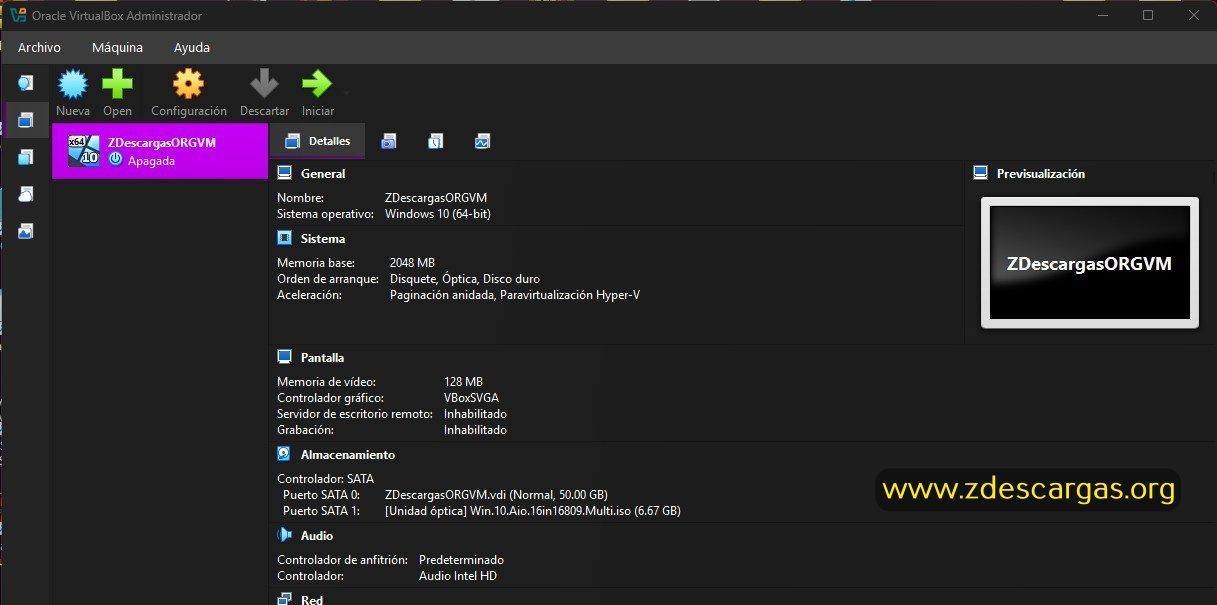Click the 2048 MB base memory value
1217x605 pixels.
tap(412, 263)
